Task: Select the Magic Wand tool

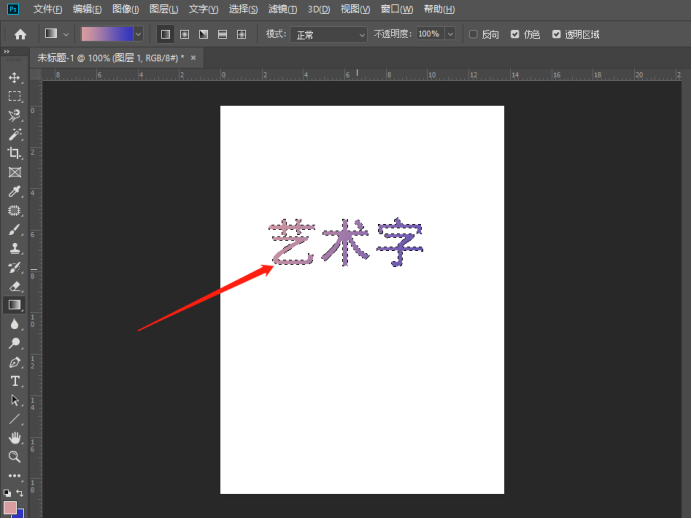Action: pyautogui.click(x=14, y=134)
